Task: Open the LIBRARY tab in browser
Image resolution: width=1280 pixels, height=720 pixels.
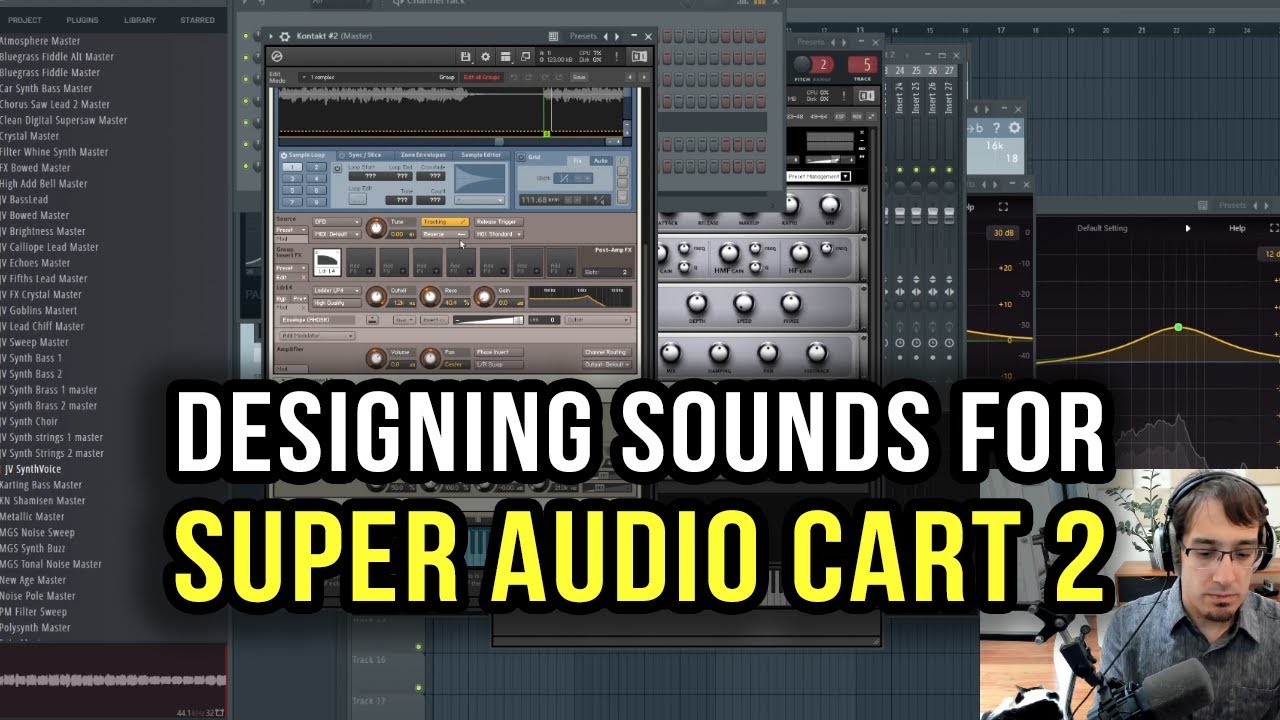Action: coord(140,20)
